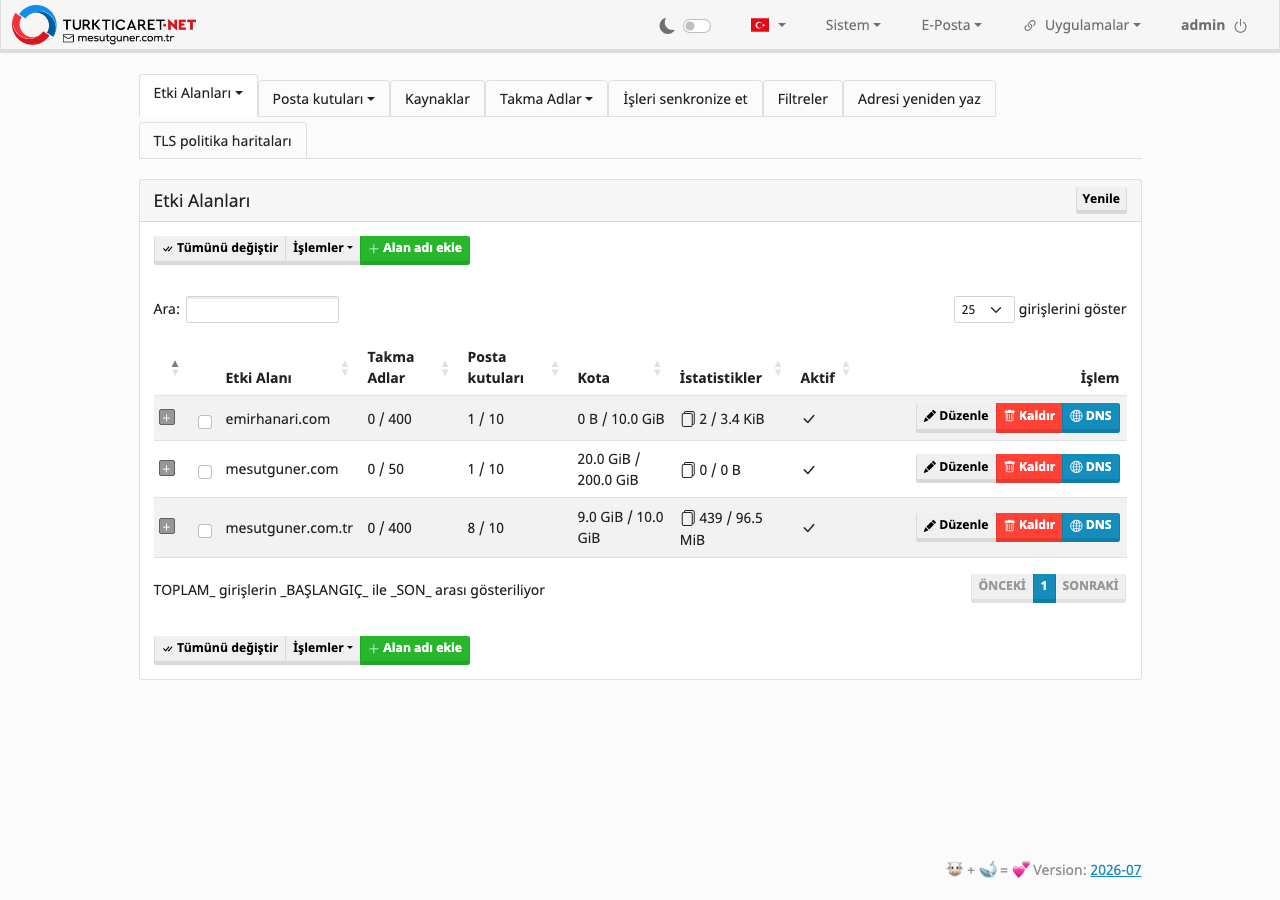Switch to Kaynaklar tab
The image size is (1280, 900).
point(437,99)
